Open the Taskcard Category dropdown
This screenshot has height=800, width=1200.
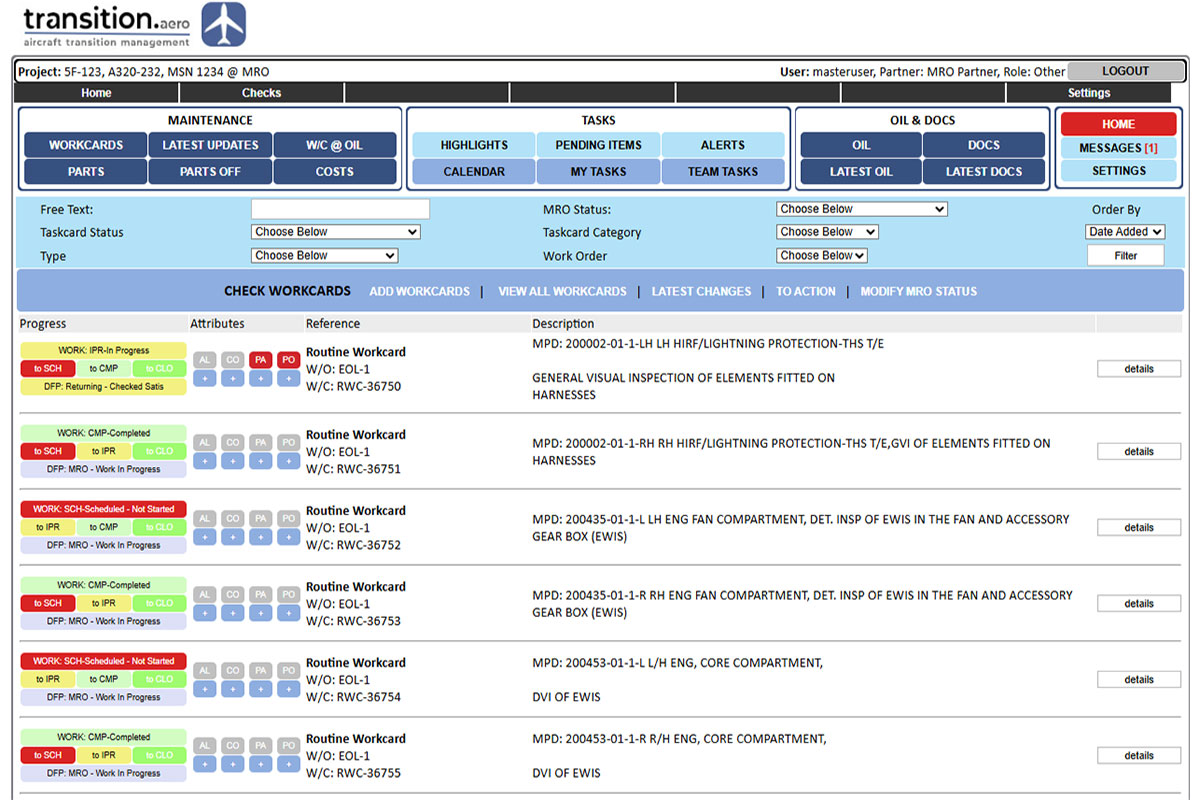pyautogui.click(x=827, y=232)
